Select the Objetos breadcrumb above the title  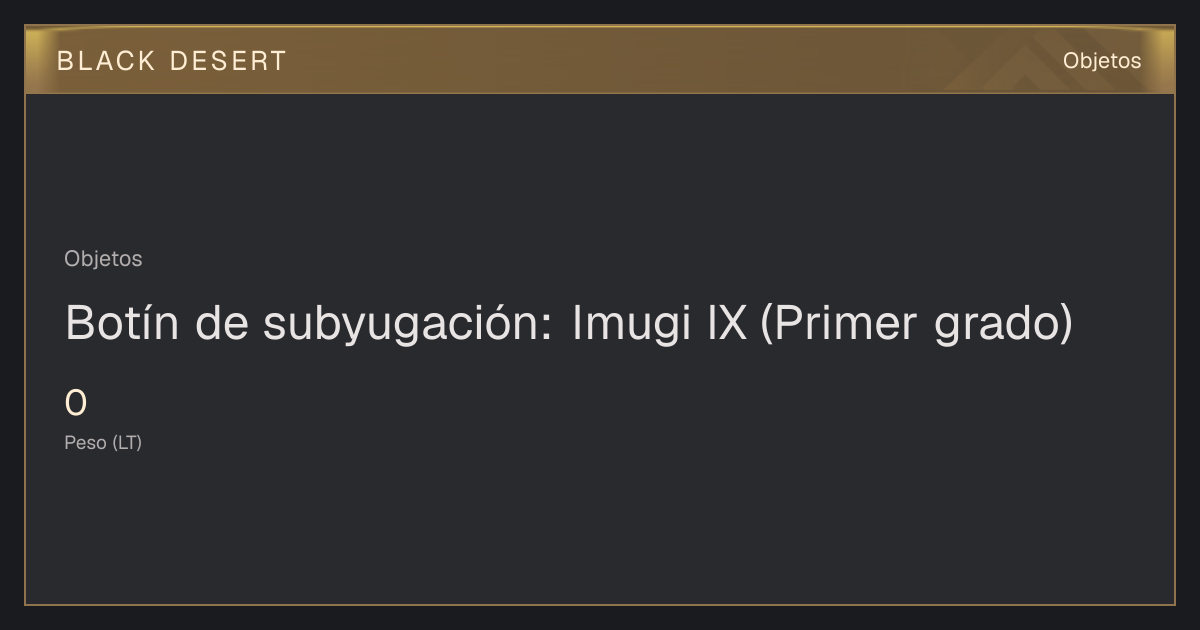pyautogui.click(x=103, y=259)
